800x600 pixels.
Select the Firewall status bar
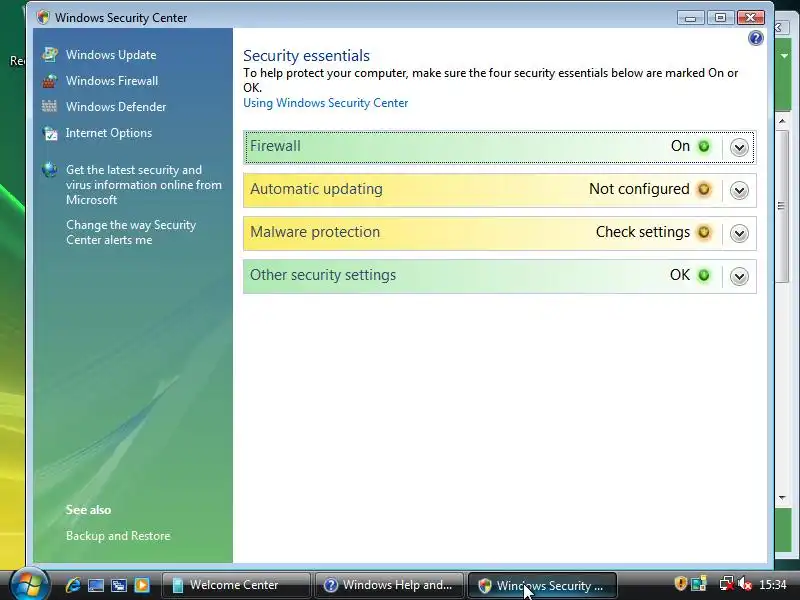(x=499, y=147)
